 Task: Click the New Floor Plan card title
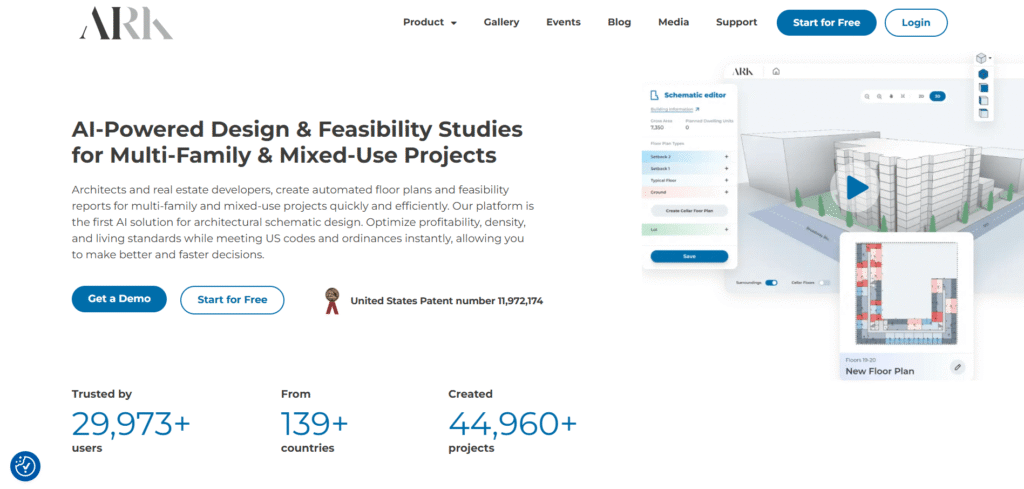pyautogui.click(x=880, y=371)
